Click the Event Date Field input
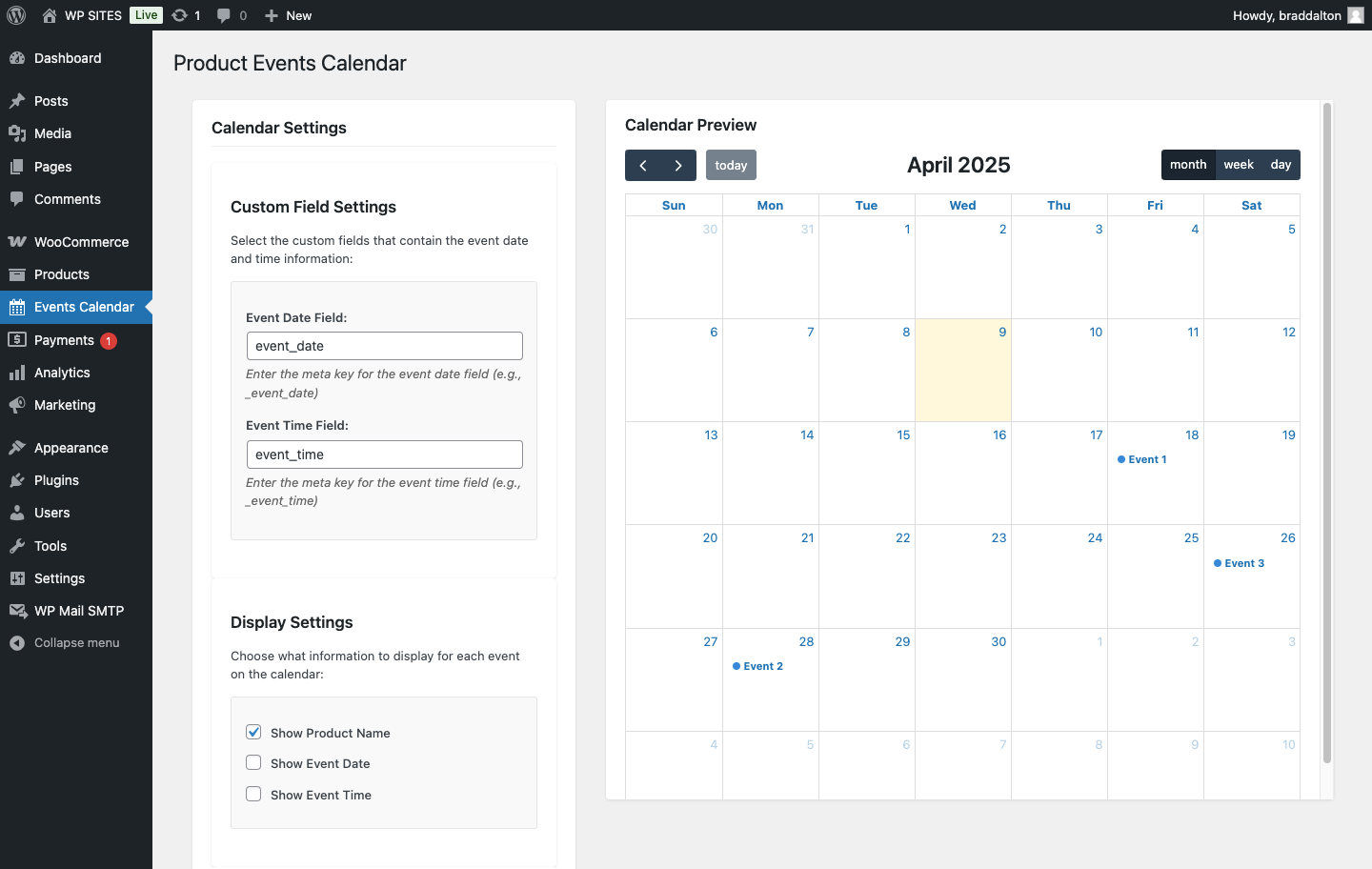Image resolution: width=1372 pixels, height=869 pixels. click(384, 346)
